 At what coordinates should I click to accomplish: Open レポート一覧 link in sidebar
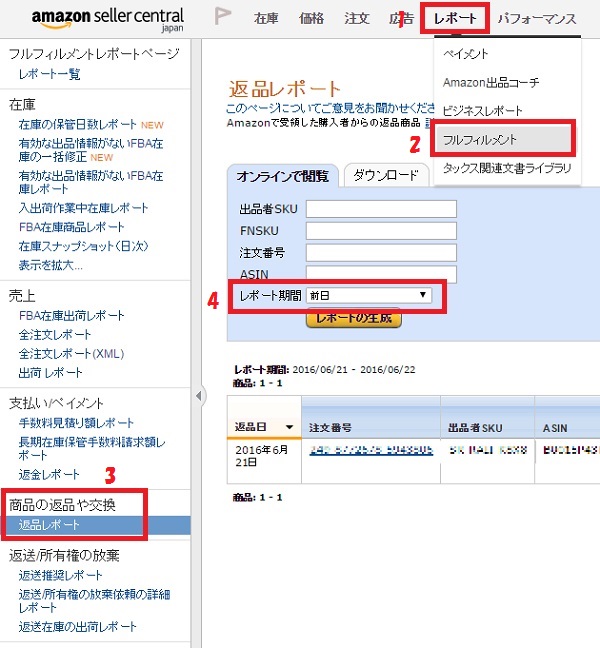click(49, 74)
